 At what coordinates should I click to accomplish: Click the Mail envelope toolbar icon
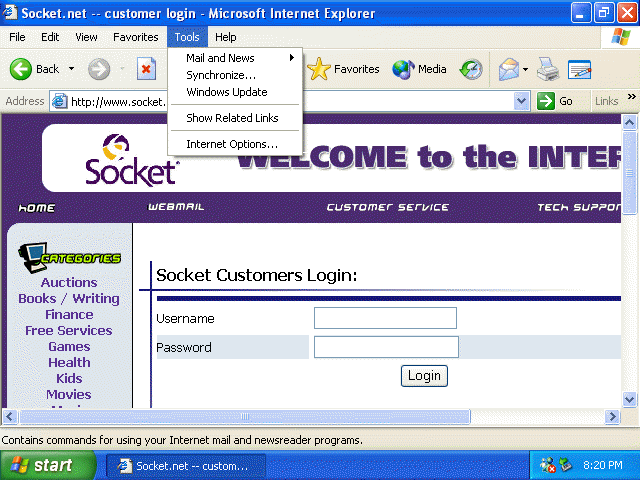[509, 69]
